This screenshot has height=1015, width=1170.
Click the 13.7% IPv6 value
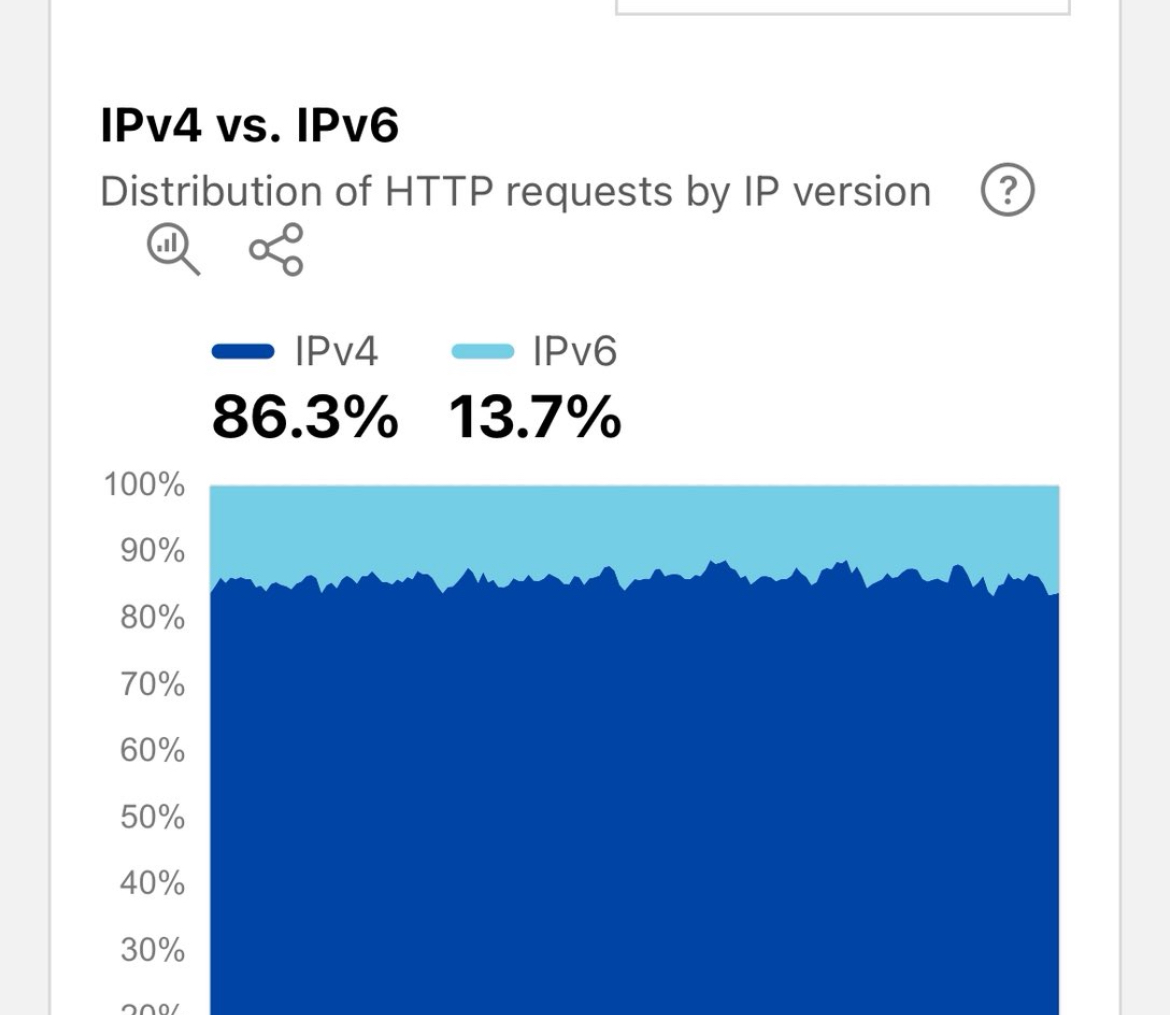(535, 417)
